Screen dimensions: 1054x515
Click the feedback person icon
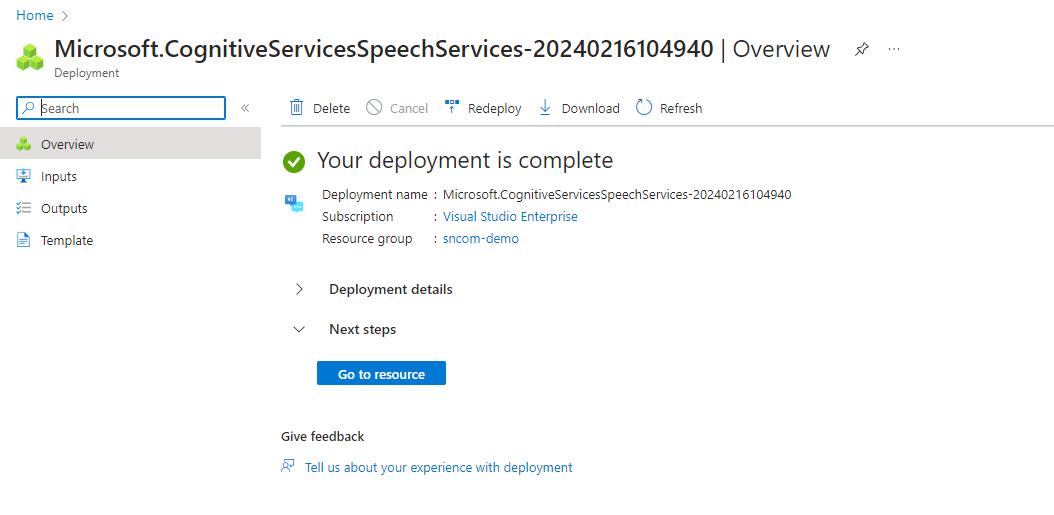pyautogui.click(x=288, y=467)
